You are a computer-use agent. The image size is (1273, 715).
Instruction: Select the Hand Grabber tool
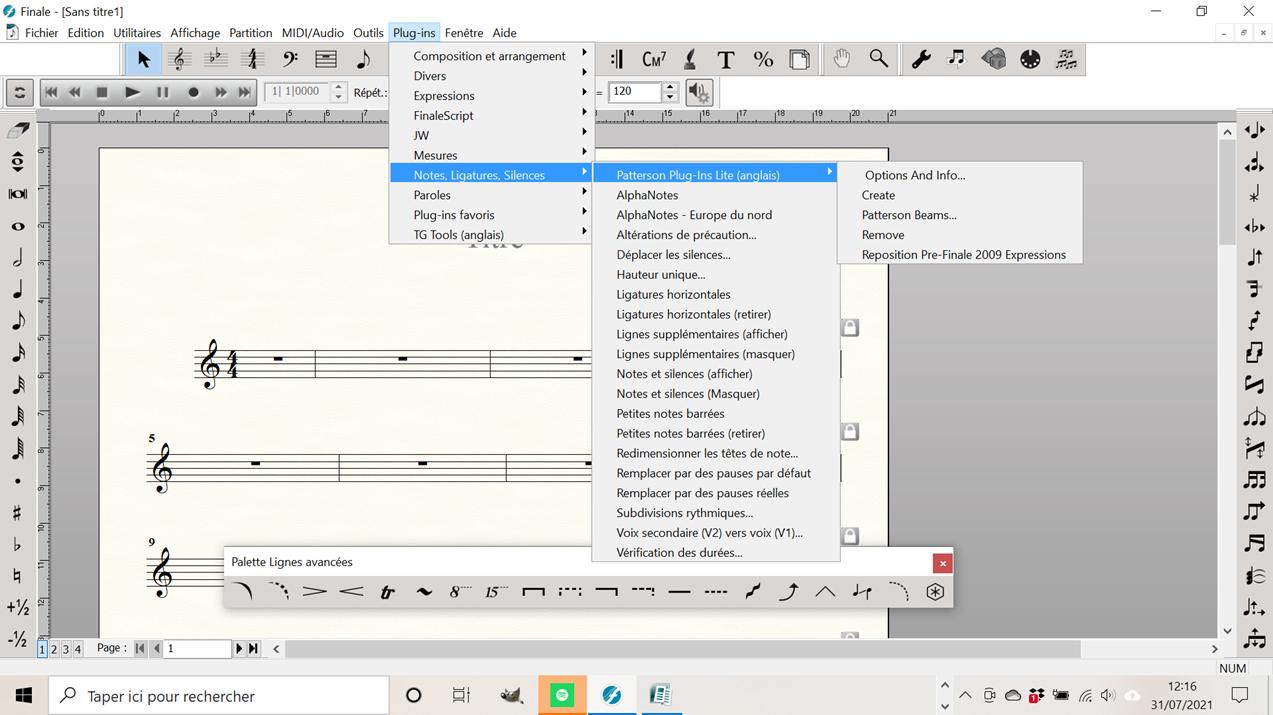[x=842, y=60]
